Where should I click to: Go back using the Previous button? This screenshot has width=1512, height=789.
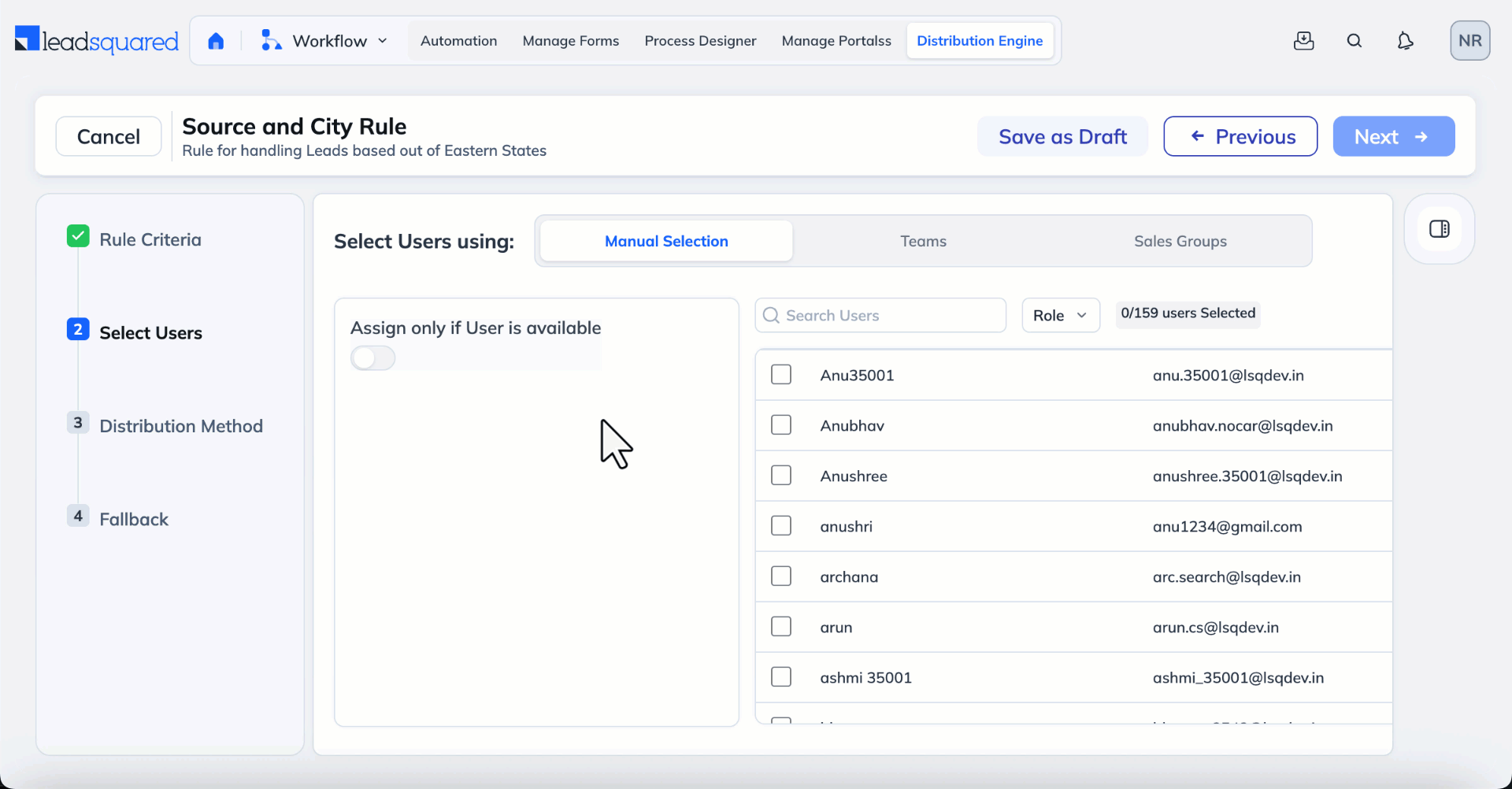(x=1240, y=135)
